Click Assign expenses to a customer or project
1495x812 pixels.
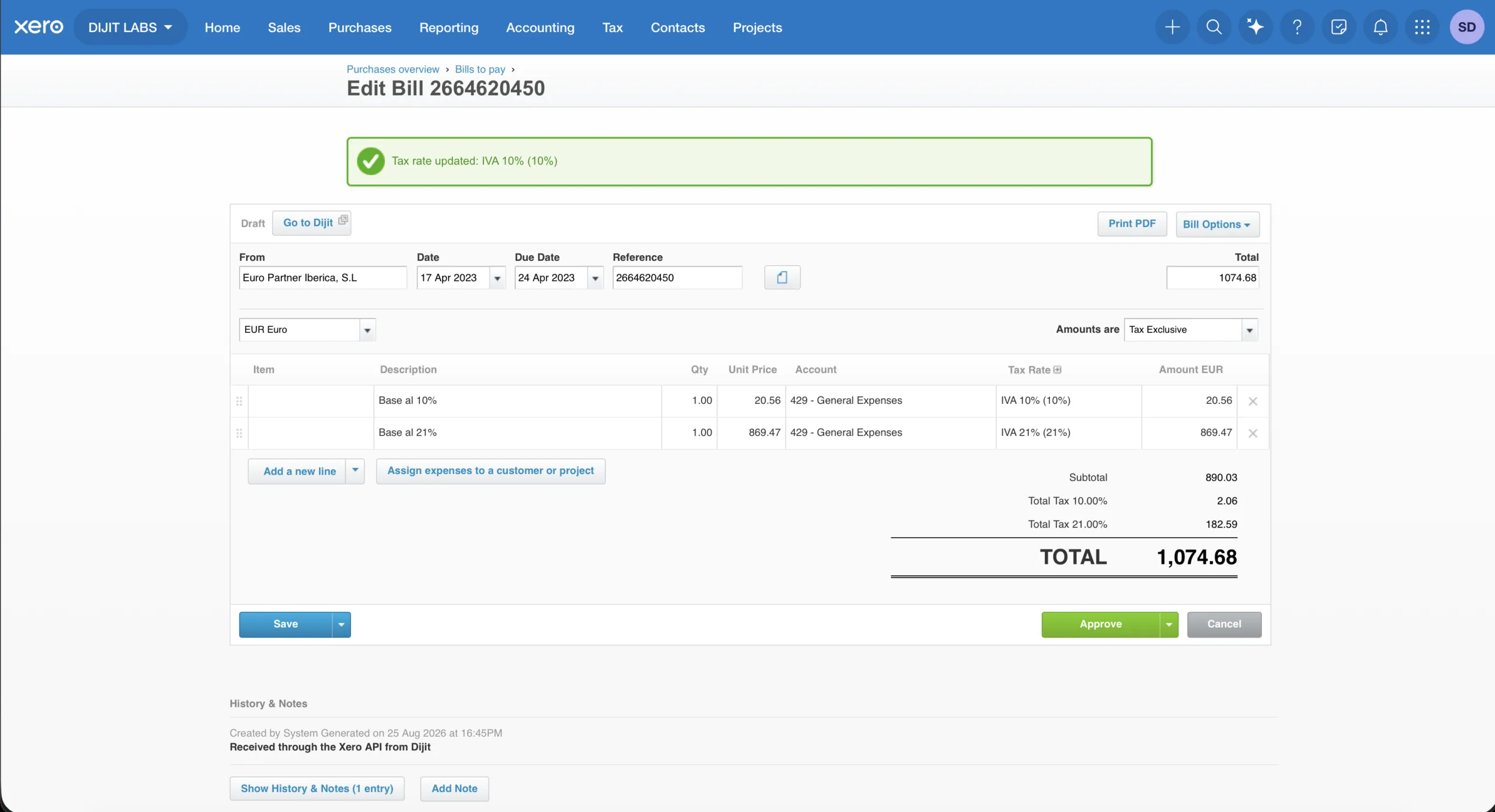(x=491, y=471)
